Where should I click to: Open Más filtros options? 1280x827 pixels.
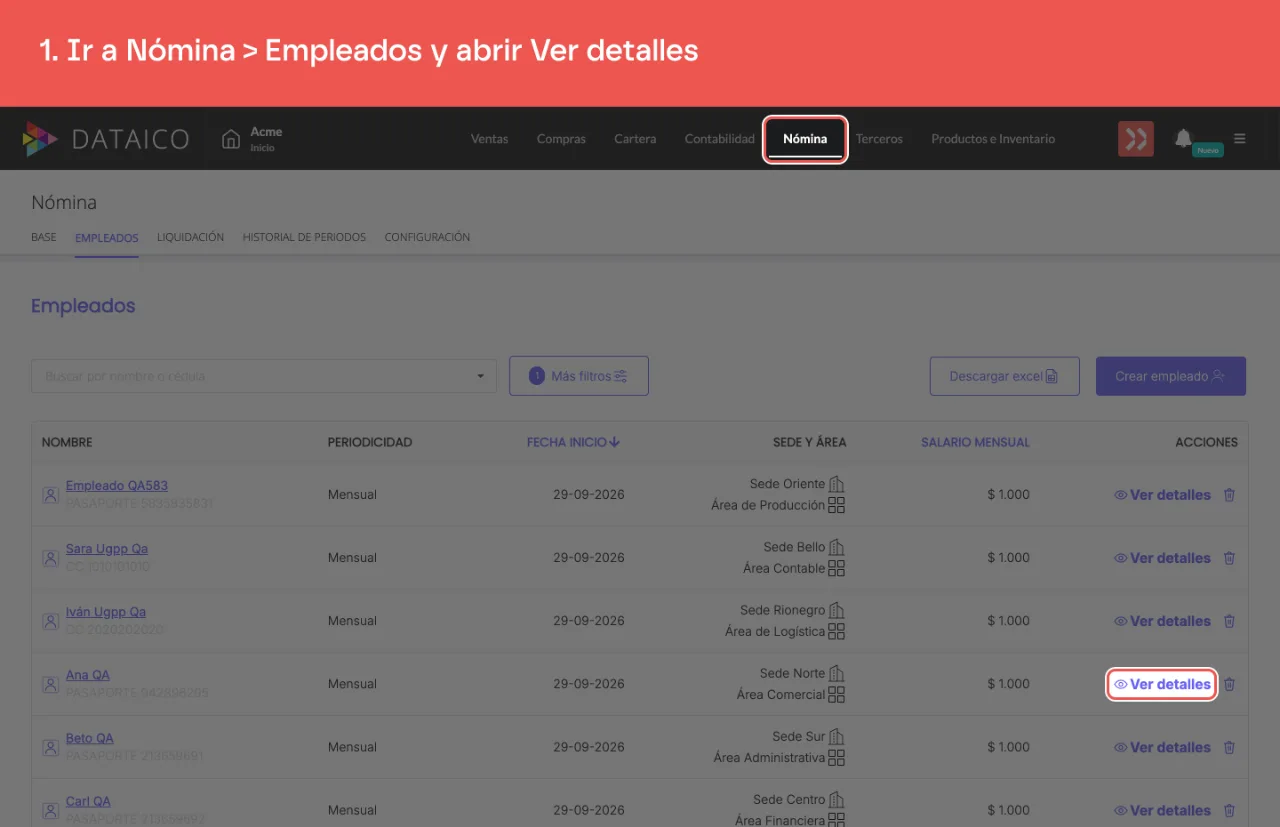click(x=579, y=376)
